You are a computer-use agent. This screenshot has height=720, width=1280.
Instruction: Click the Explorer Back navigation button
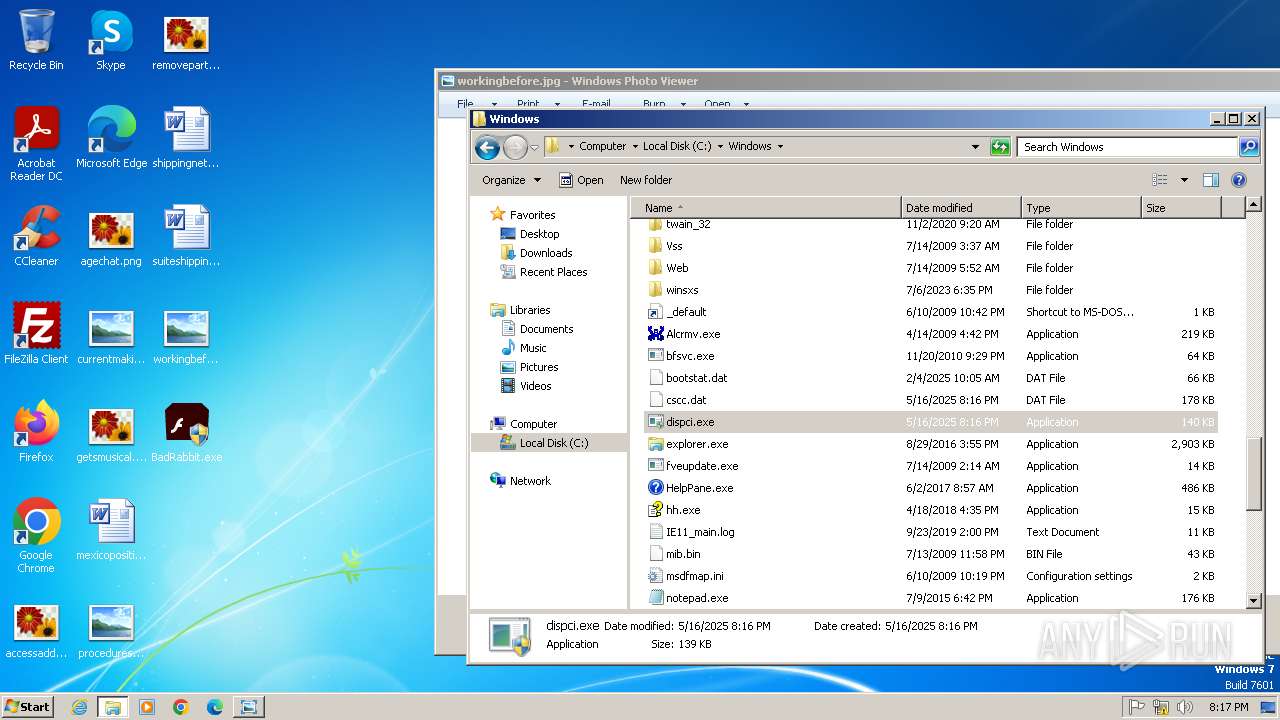pos(487,147)
